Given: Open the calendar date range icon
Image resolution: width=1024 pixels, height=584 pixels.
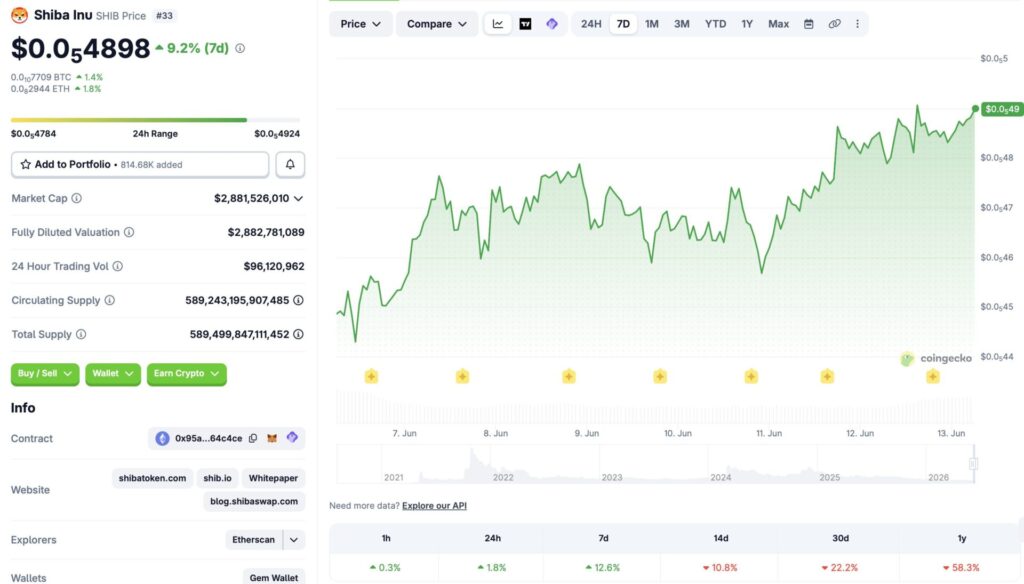Looking at the screenshot, I should [808, 24].
